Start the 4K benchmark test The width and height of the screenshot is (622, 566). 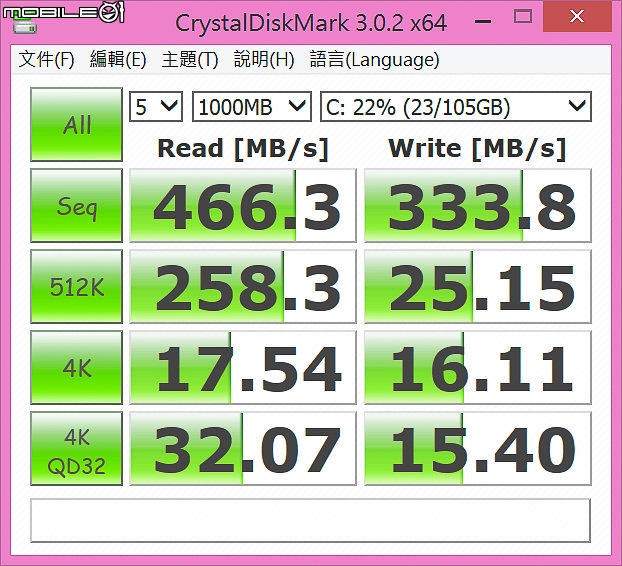tap(77, 367)
